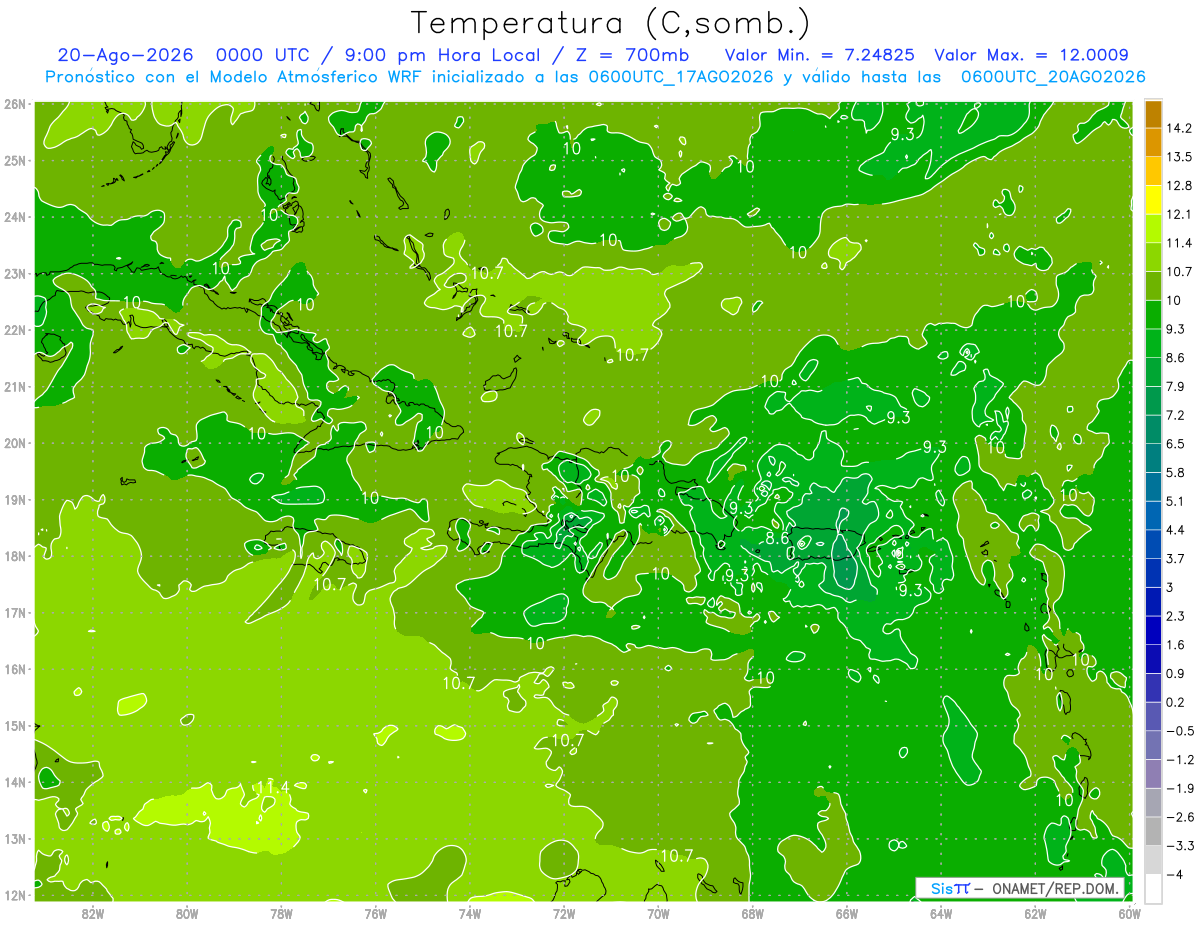Click the "62W" longitude axis label

point(1035,913)
